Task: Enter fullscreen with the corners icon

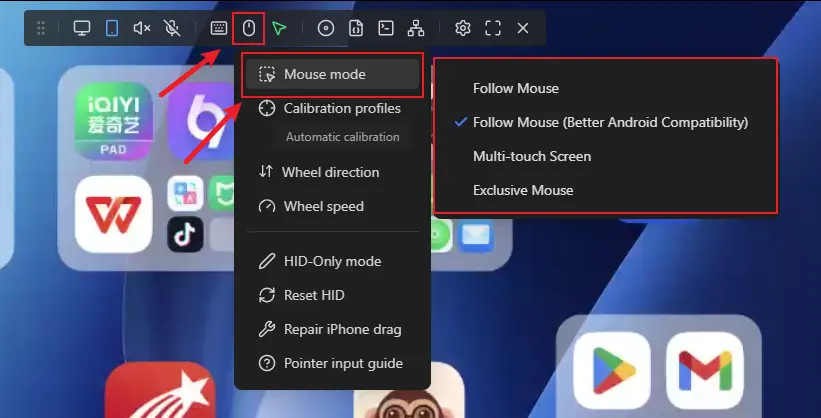Action: point(493,28)
